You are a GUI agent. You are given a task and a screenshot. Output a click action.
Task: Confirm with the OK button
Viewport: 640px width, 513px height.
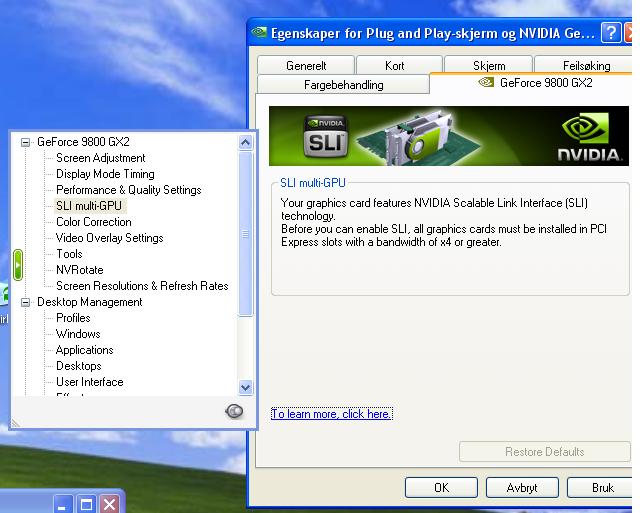441,488
